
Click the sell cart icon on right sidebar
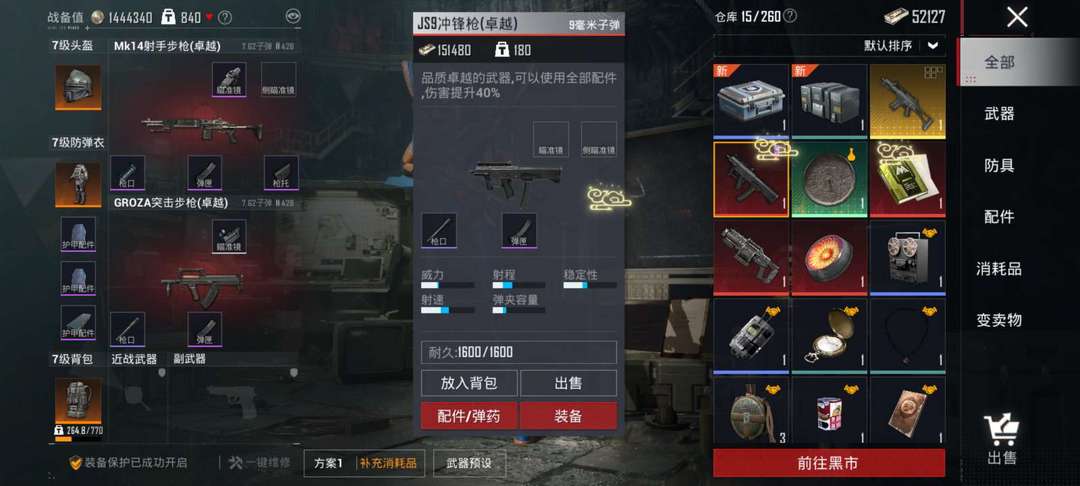[1001, 430]
